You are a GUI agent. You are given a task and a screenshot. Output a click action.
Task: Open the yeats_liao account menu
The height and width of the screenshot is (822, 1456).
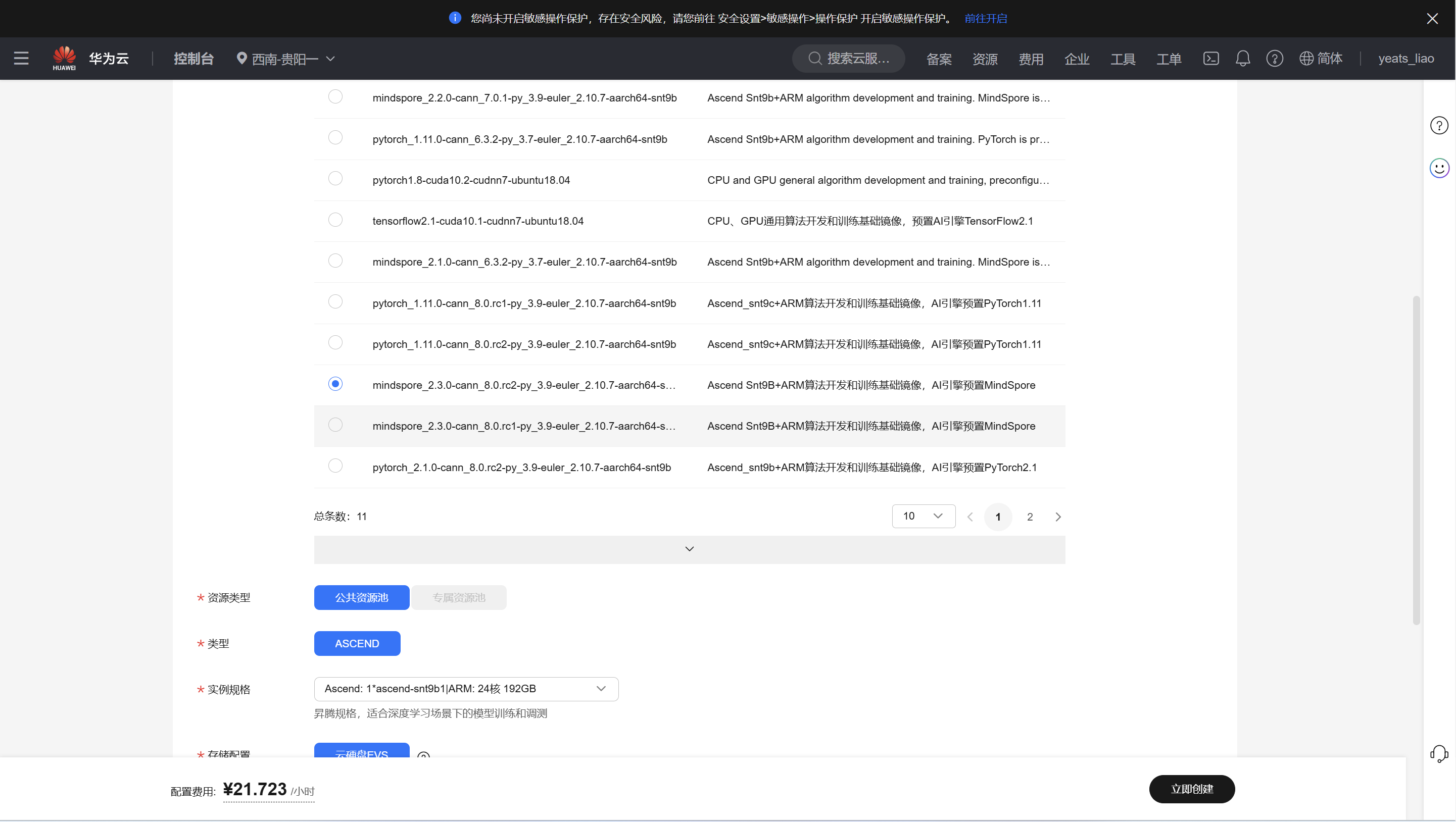click(x=1405, y=58)
